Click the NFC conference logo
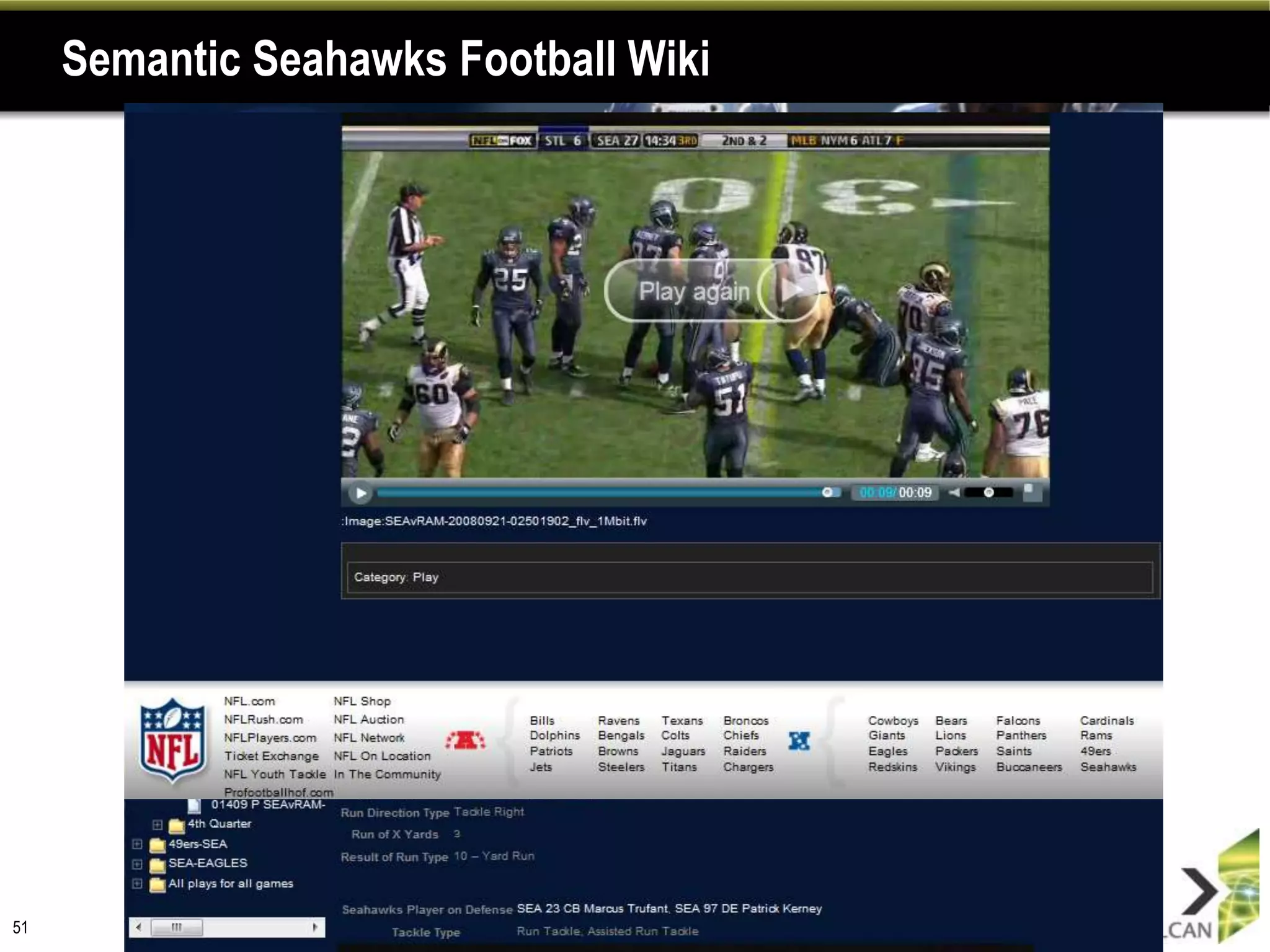This screenshot has width=1270, height=952. pyautogui.click(x=799, y=741)
